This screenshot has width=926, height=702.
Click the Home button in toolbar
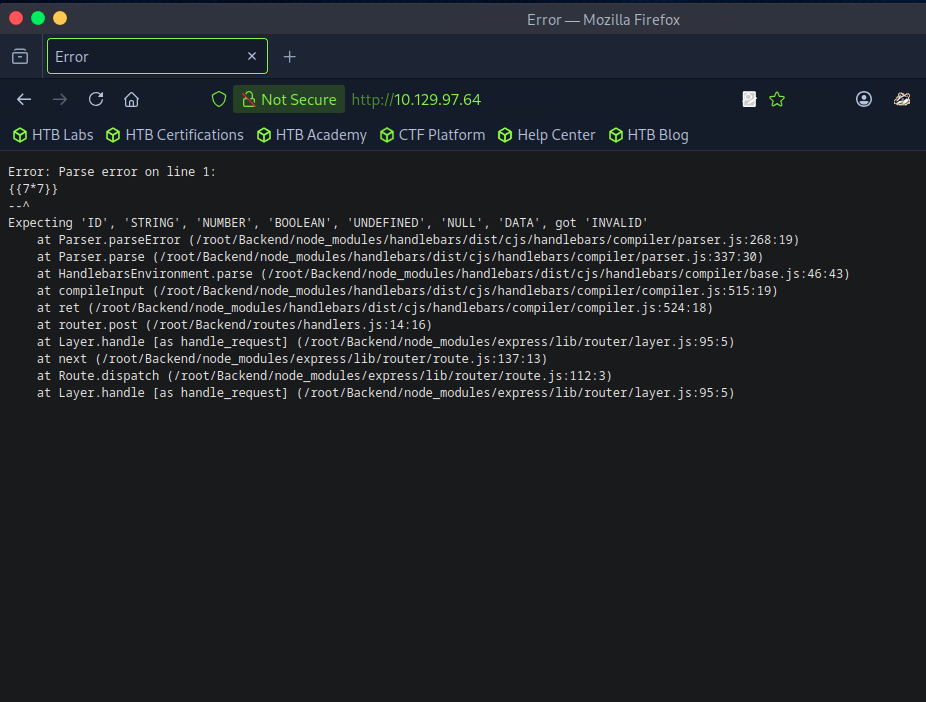pos(131,99)
